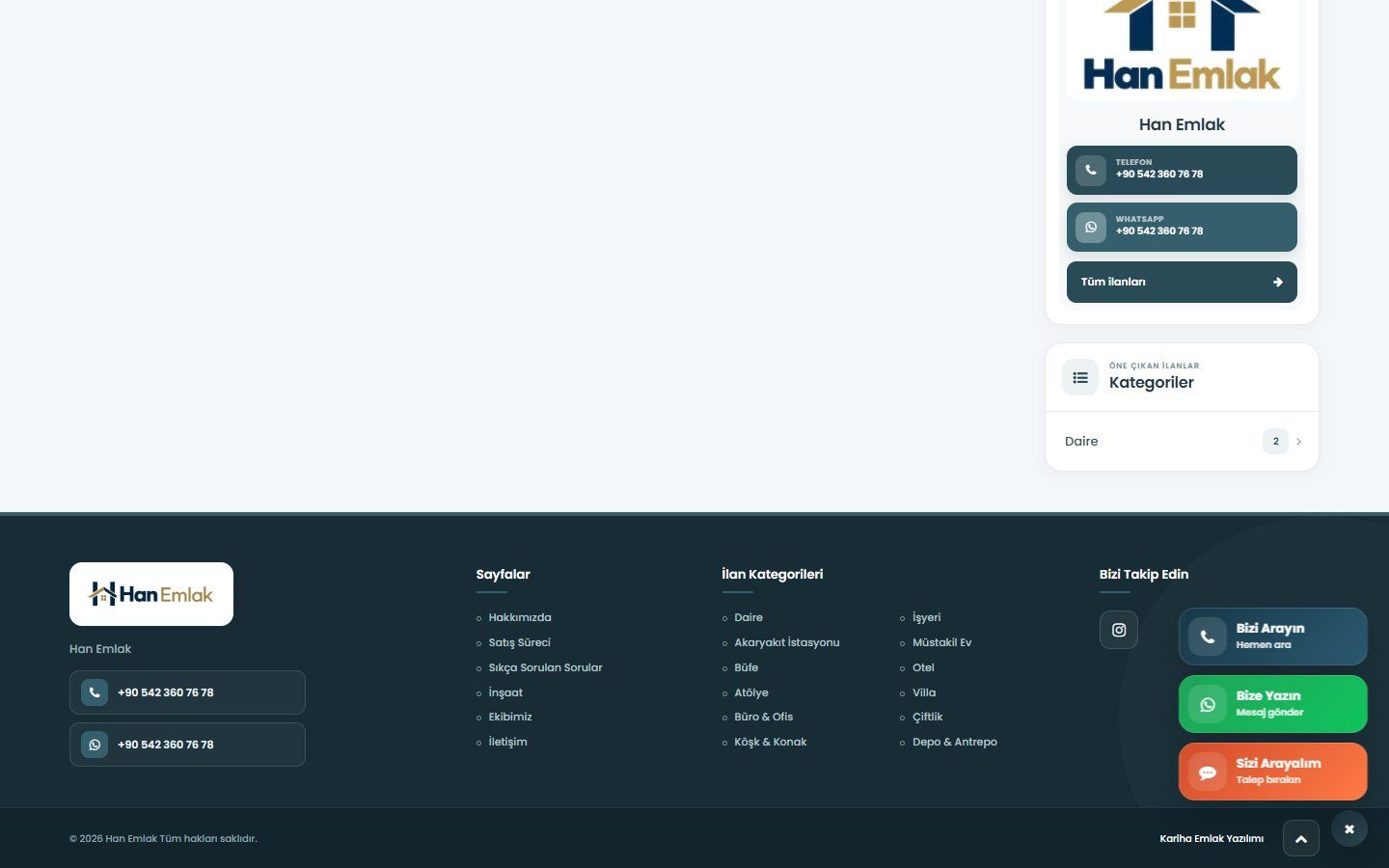The image size is (1389, 868).
Task: Click the WhatsApp icon in sidebar card
Action: click(1091, 227)
